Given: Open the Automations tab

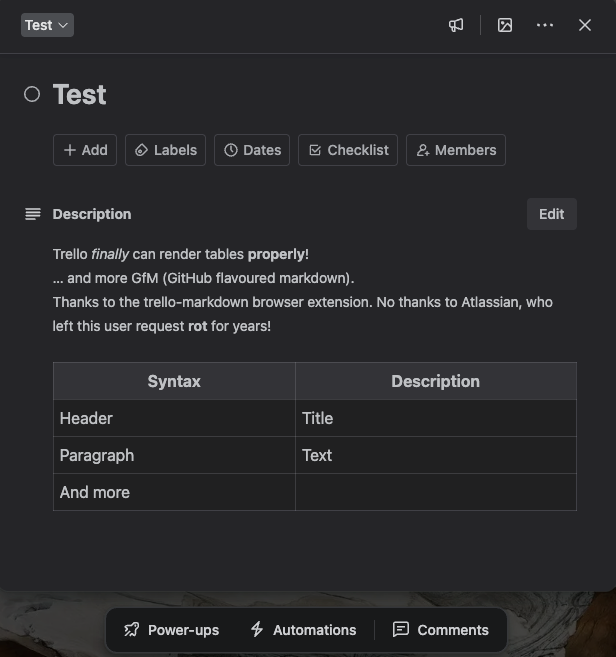Looking at the screenshot, I should 303,630.
